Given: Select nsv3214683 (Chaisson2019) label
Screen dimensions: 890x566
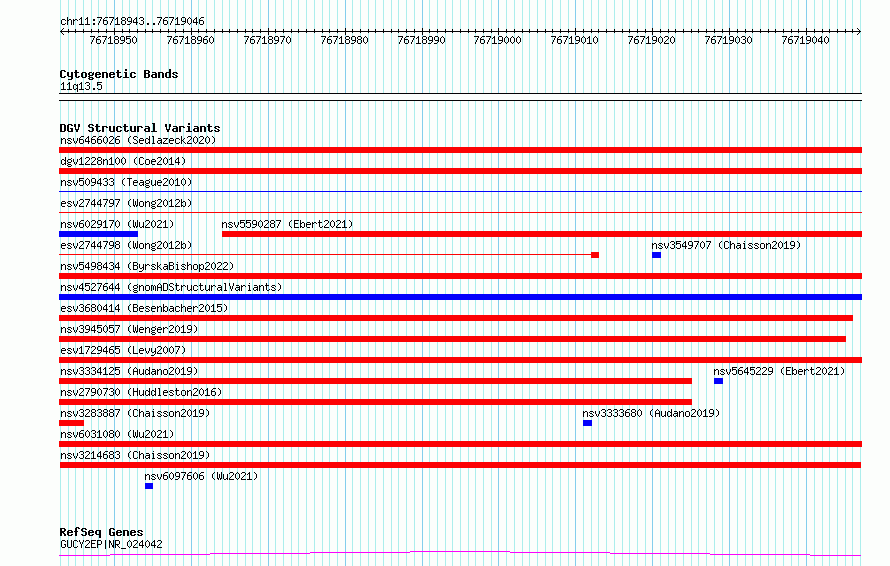Looking at the screenshot, I should tap(135, 455).
